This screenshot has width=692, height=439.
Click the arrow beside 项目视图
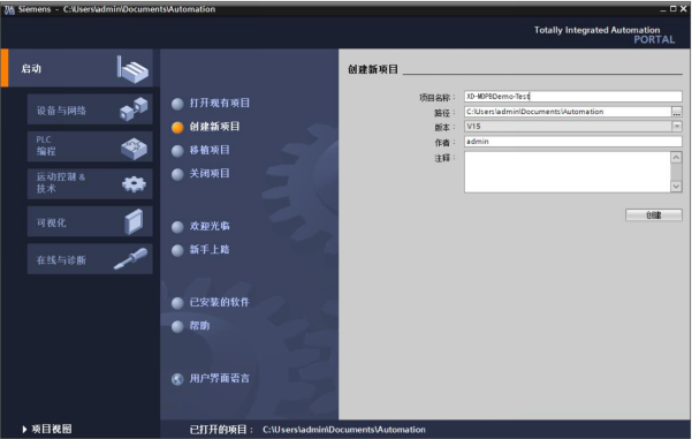click(25, 429)
